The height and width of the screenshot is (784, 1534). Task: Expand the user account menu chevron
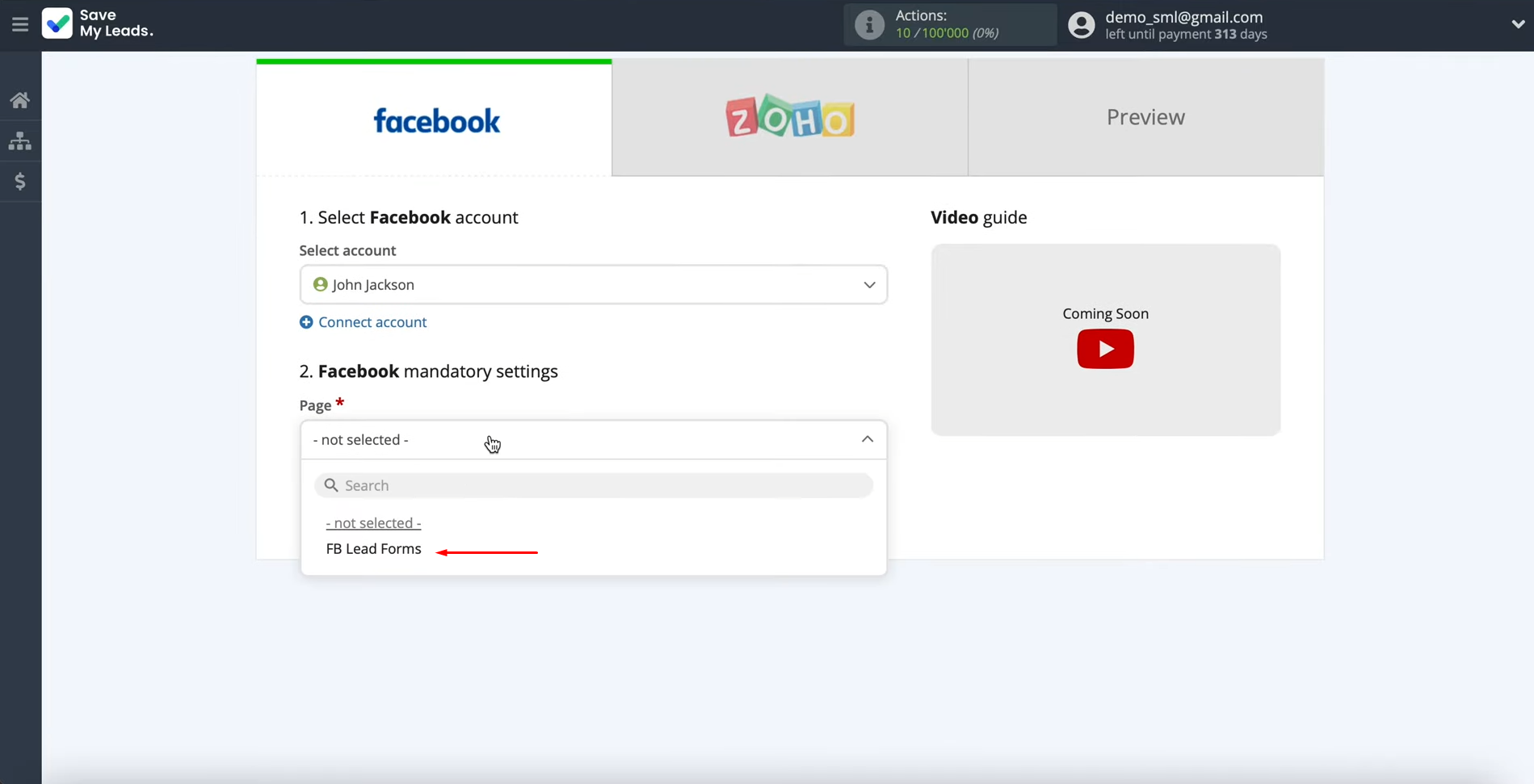click(1517, 24)
